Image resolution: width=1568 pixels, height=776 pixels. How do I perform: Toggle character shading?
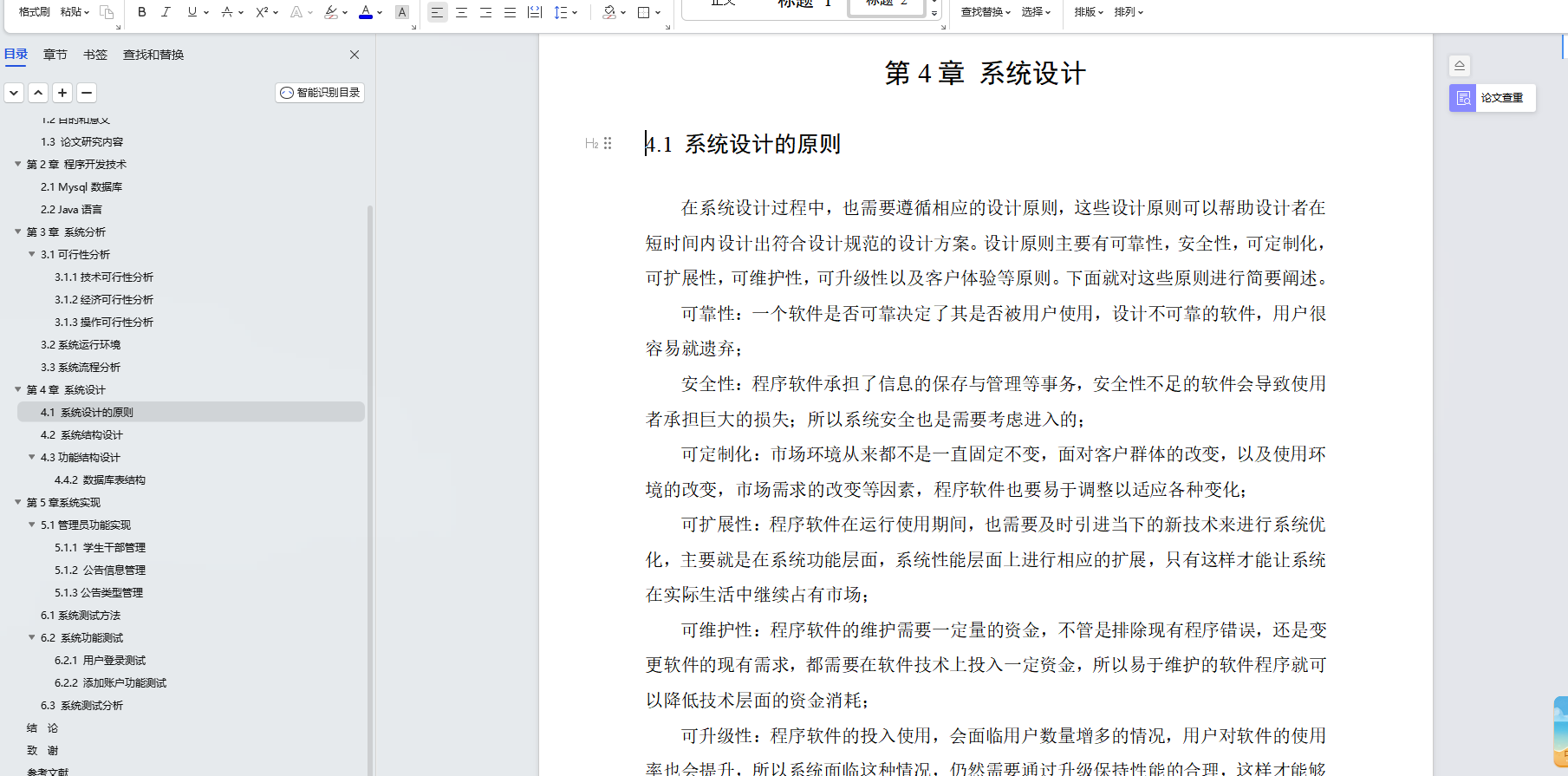401,12
